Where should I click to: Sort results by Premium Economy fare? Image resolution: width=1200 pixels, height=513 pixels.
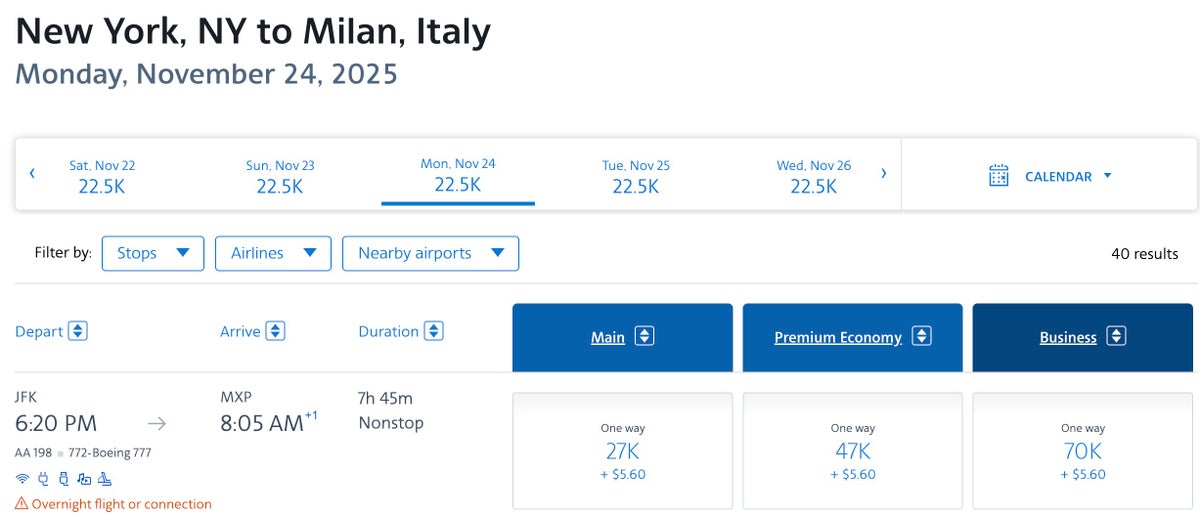[x=853, y=337]
